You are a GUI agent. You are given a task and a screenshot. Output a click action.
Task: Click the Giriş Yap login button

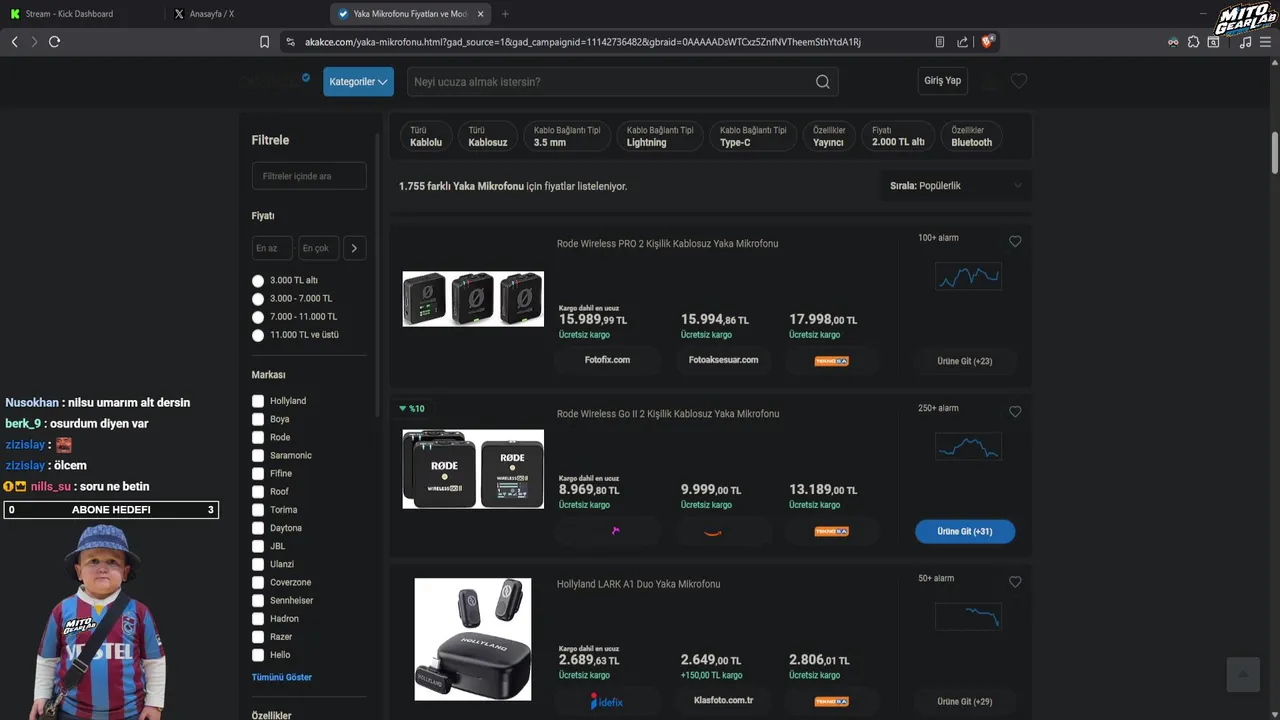pos(942,81)
